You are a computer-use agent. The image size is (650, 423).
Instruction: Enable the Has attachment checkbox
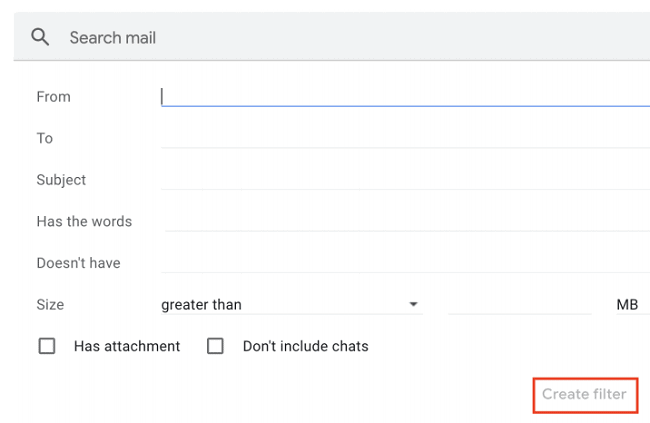pyautogui.click(x=47, y=346)
